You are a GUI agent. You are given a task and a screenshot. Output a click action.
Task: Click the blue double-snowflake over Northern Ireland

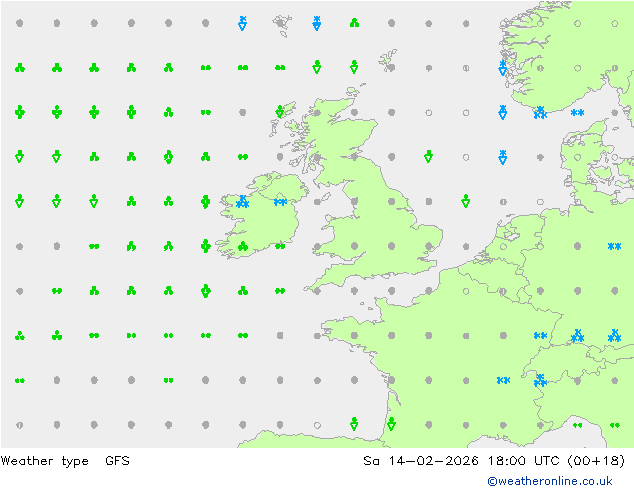(280, 202)
